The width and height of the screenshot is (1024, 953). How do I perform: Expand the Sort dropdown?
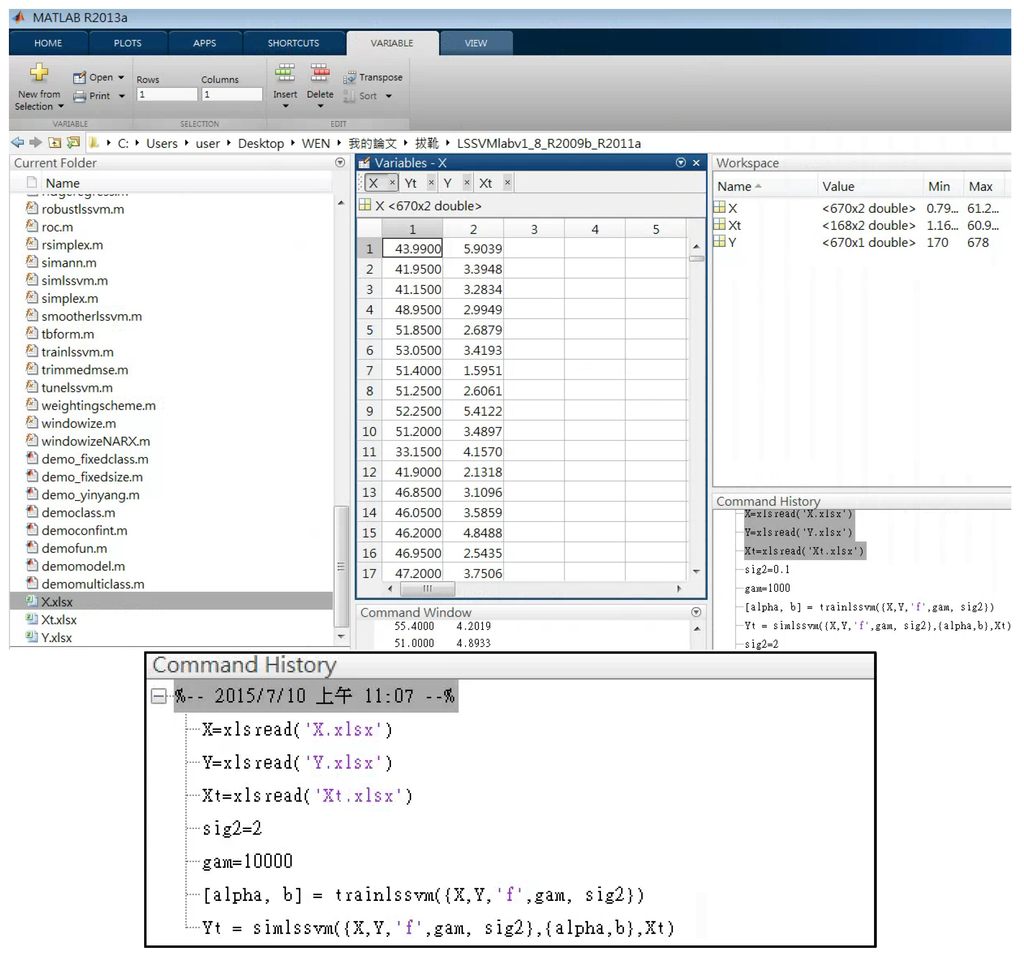(x=388, y=96)
